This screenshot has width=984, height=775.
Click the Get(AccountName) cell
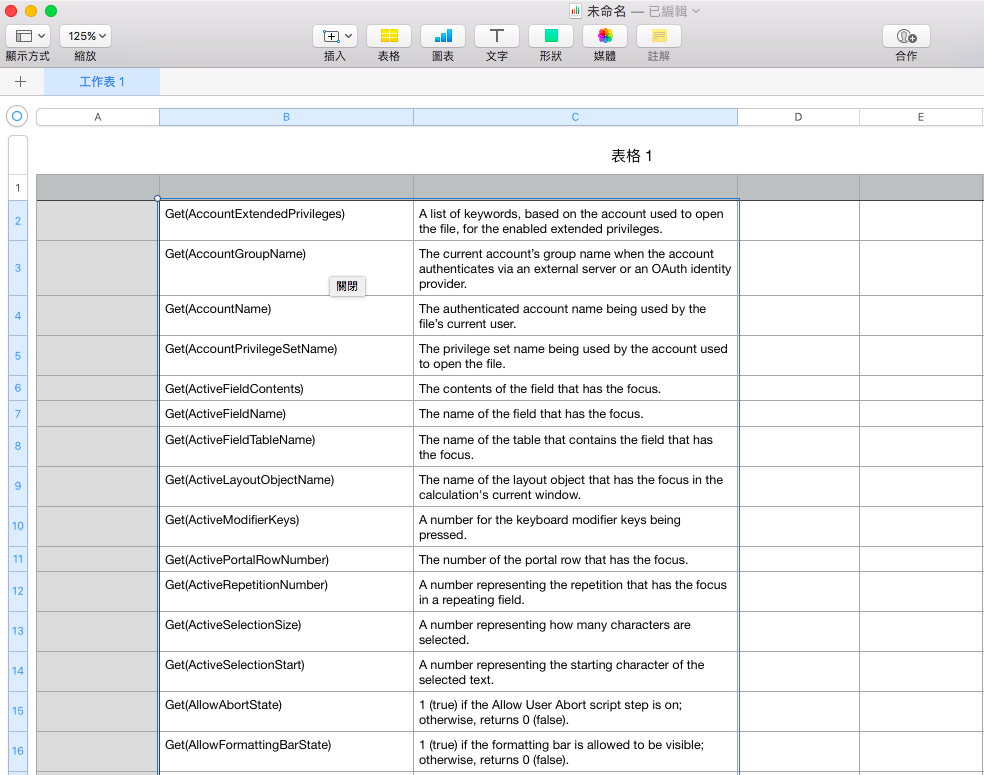tap(286, 316)
